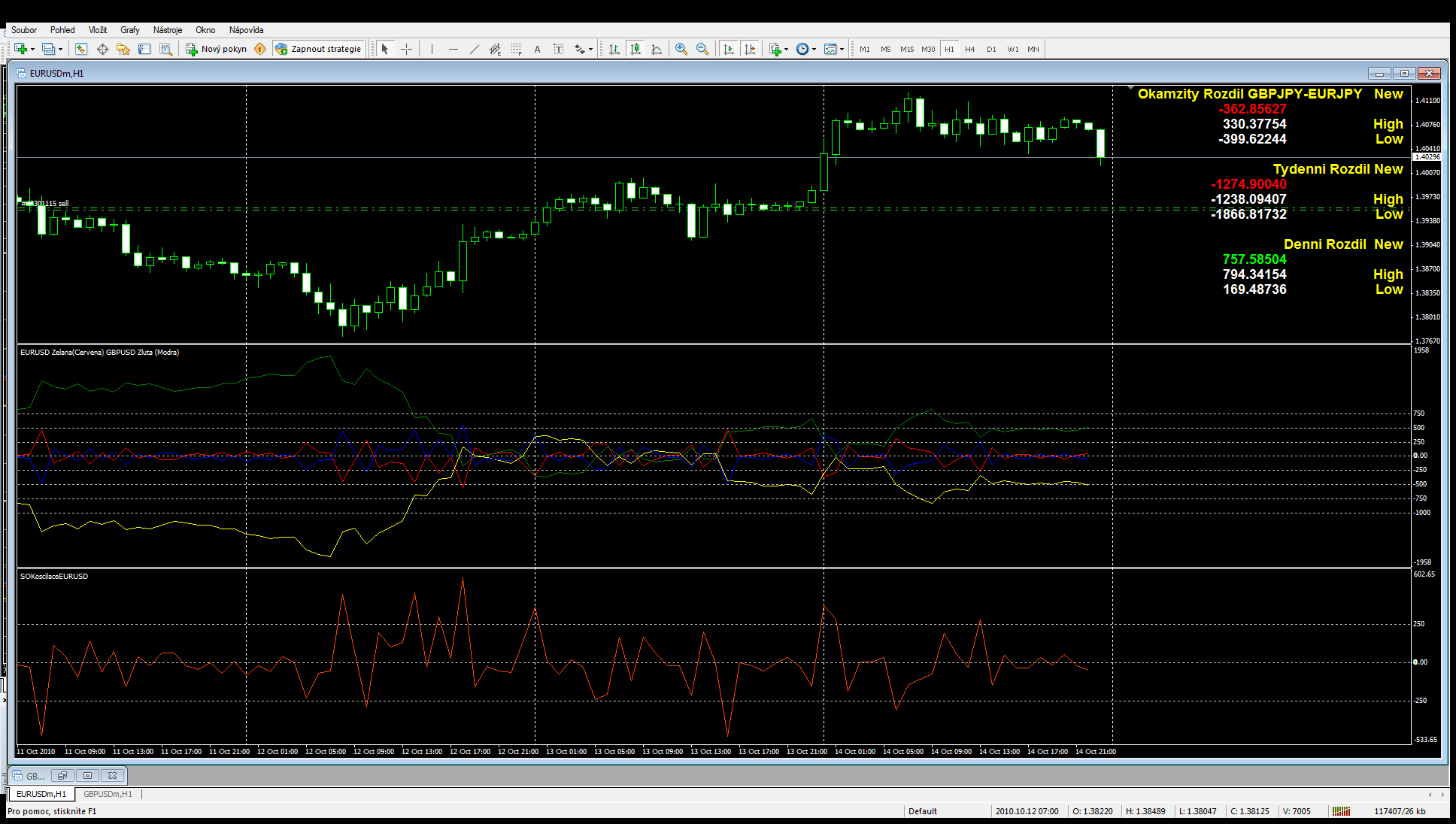Expand the periodicity clock dropdown arrow
This screenshot has height=824, width=1456.
coord(814,49)
